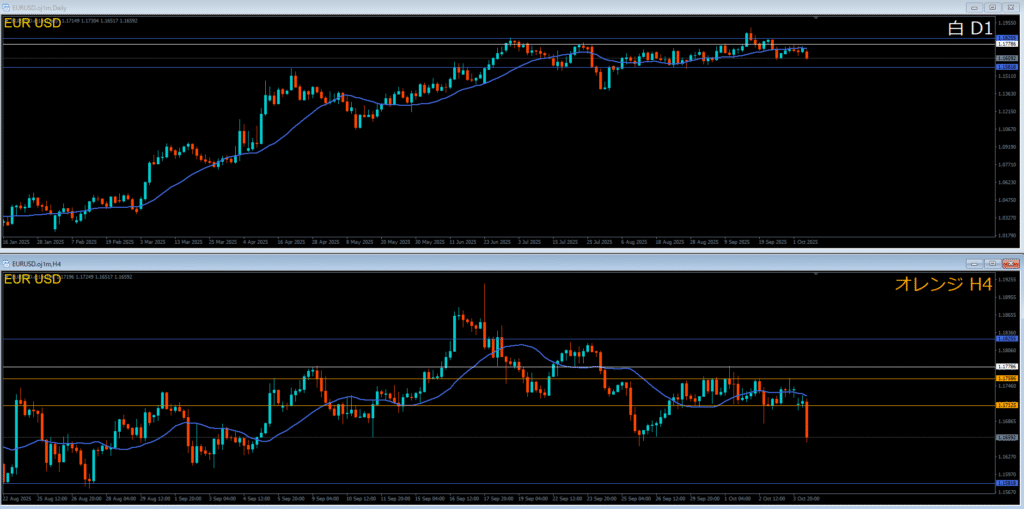Viewport: 1024px width, 509px height.
Task: Click the 1.19255 level on H4 price axis
Action: (x=1006, y=279)
